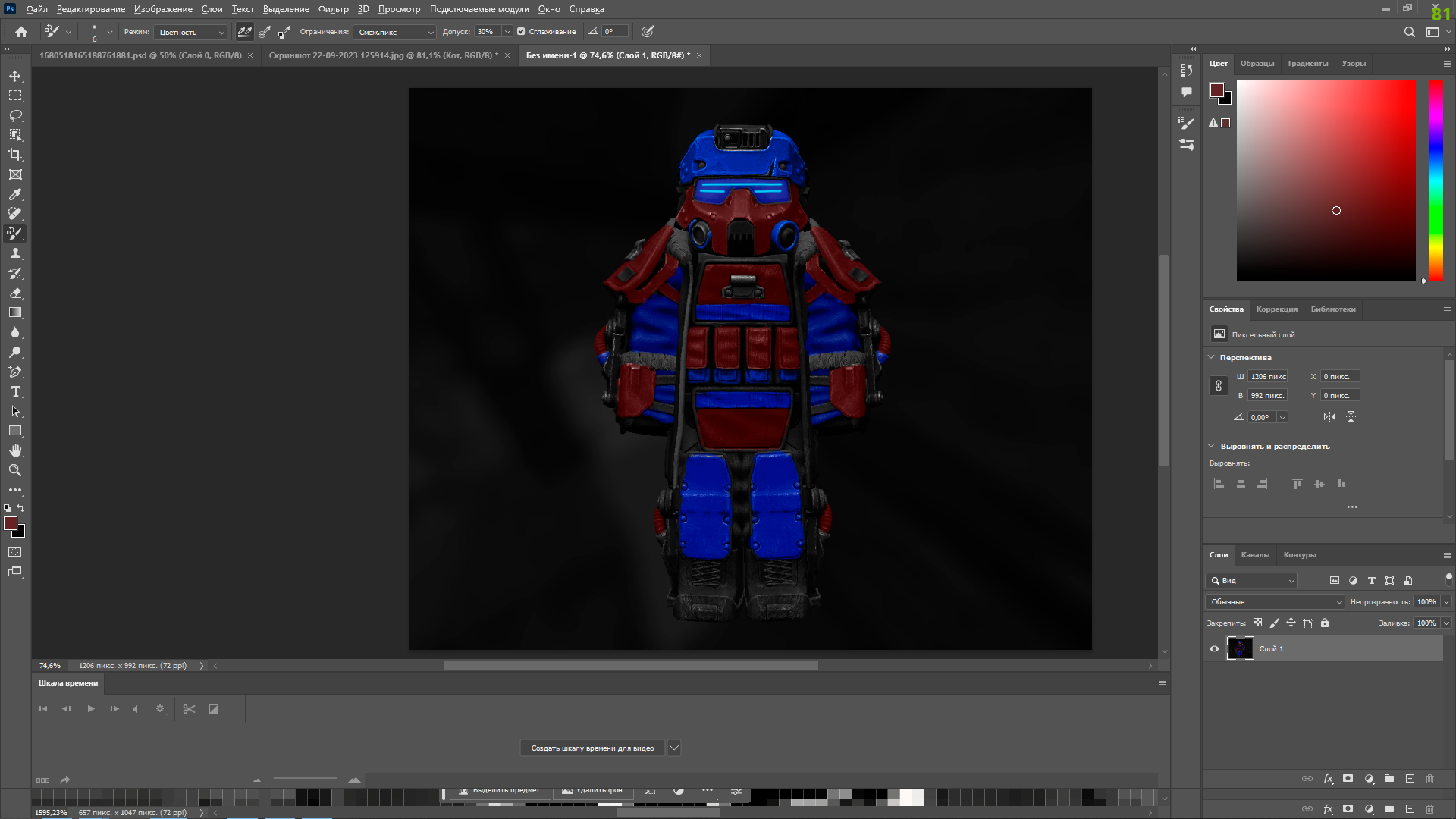Open the Ограничения Смеж.пикс dropdown
Image resolution: width=1456 pixels, height=819 pixels.
click(394, 32)
